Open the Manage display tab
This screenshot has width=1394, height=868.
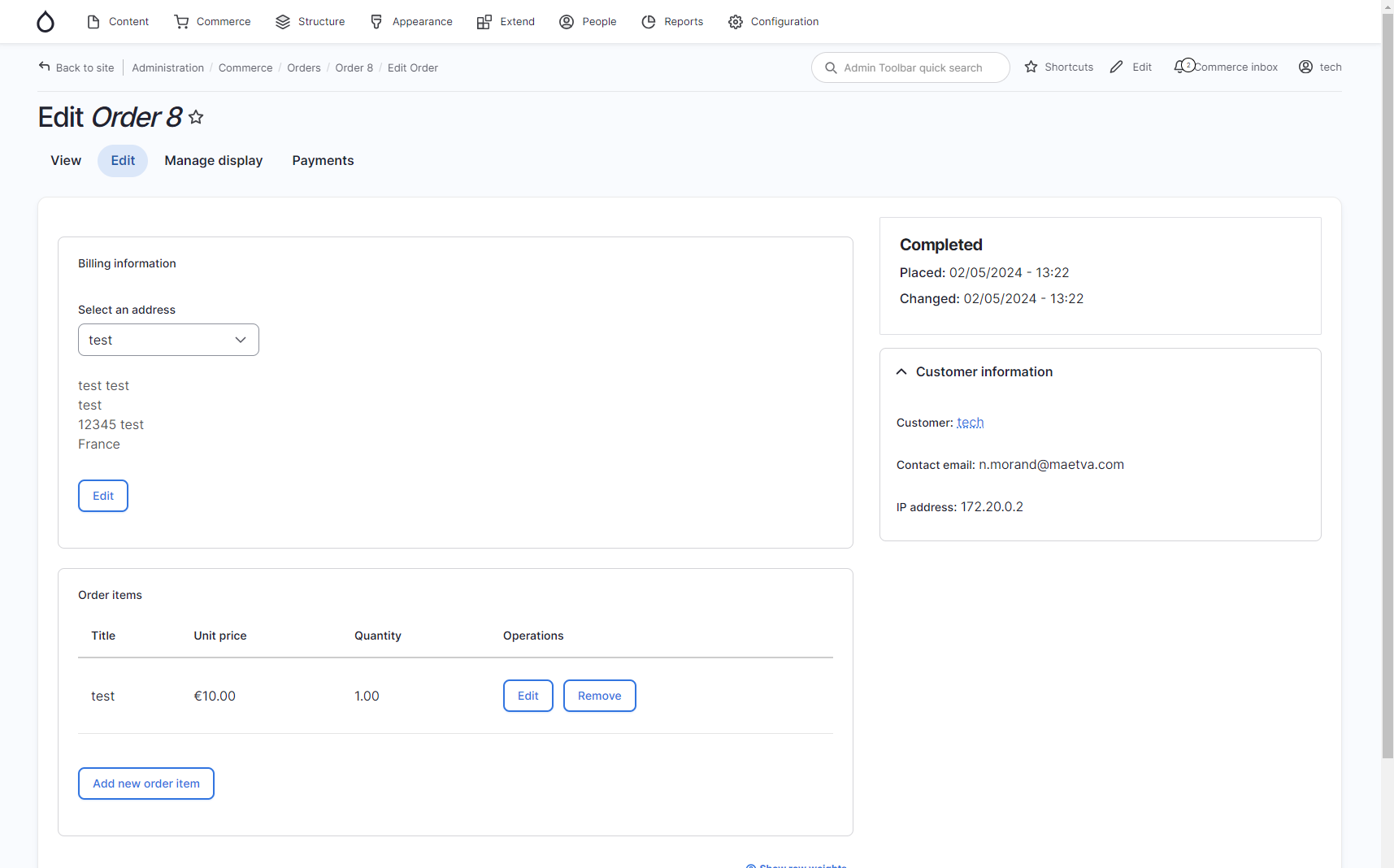(x=213, y=160)
